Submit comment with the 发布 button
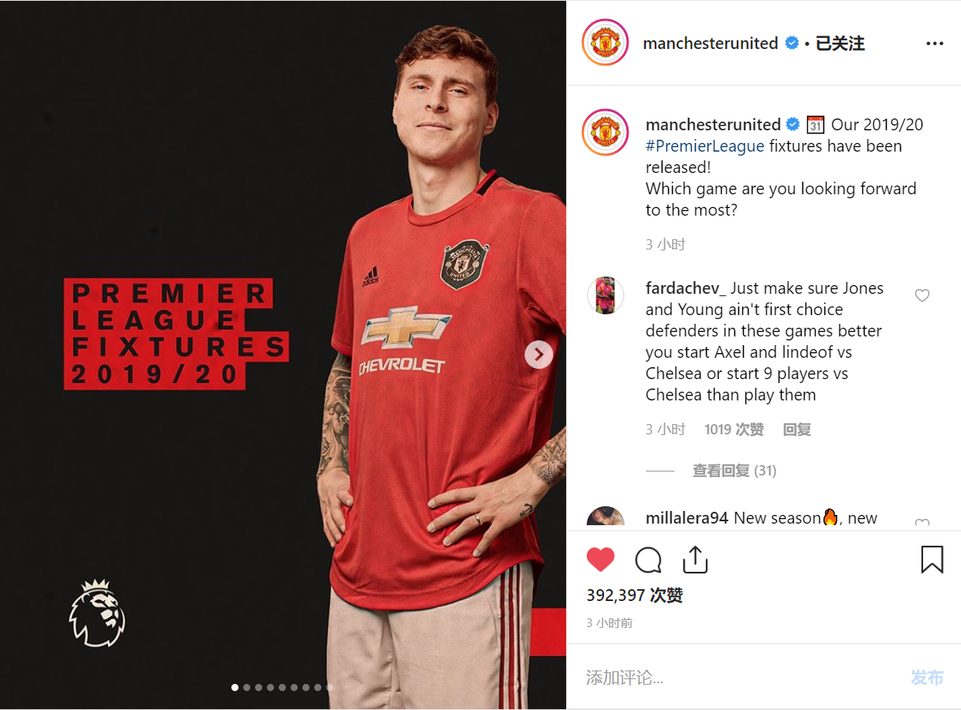 coord(927,678)
